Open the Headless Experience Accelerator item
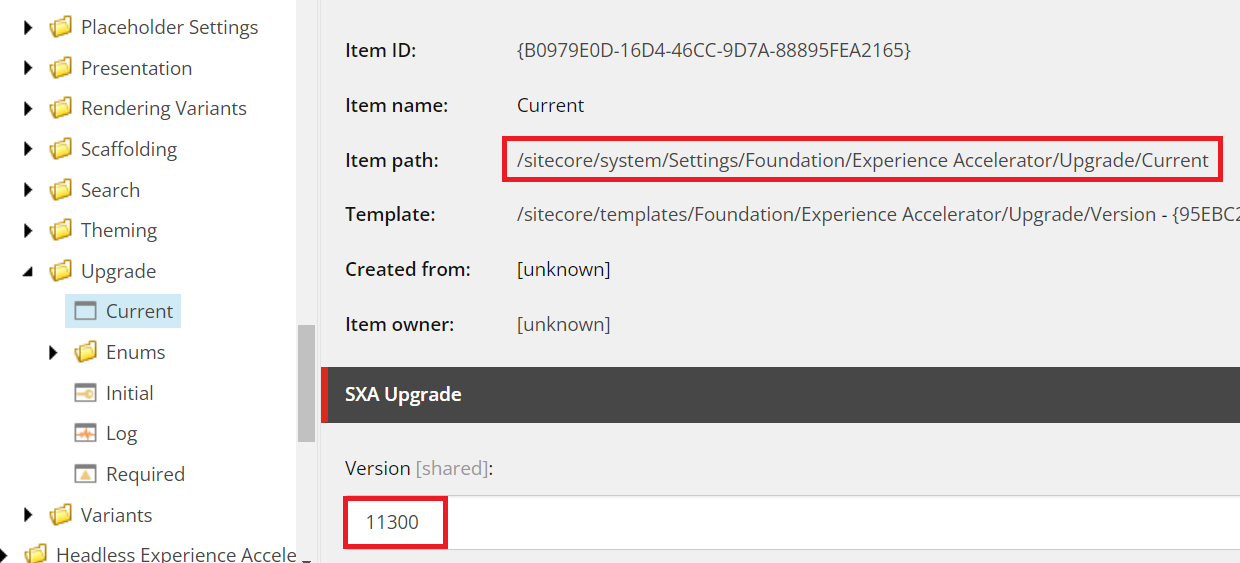 tap(175, 554)
